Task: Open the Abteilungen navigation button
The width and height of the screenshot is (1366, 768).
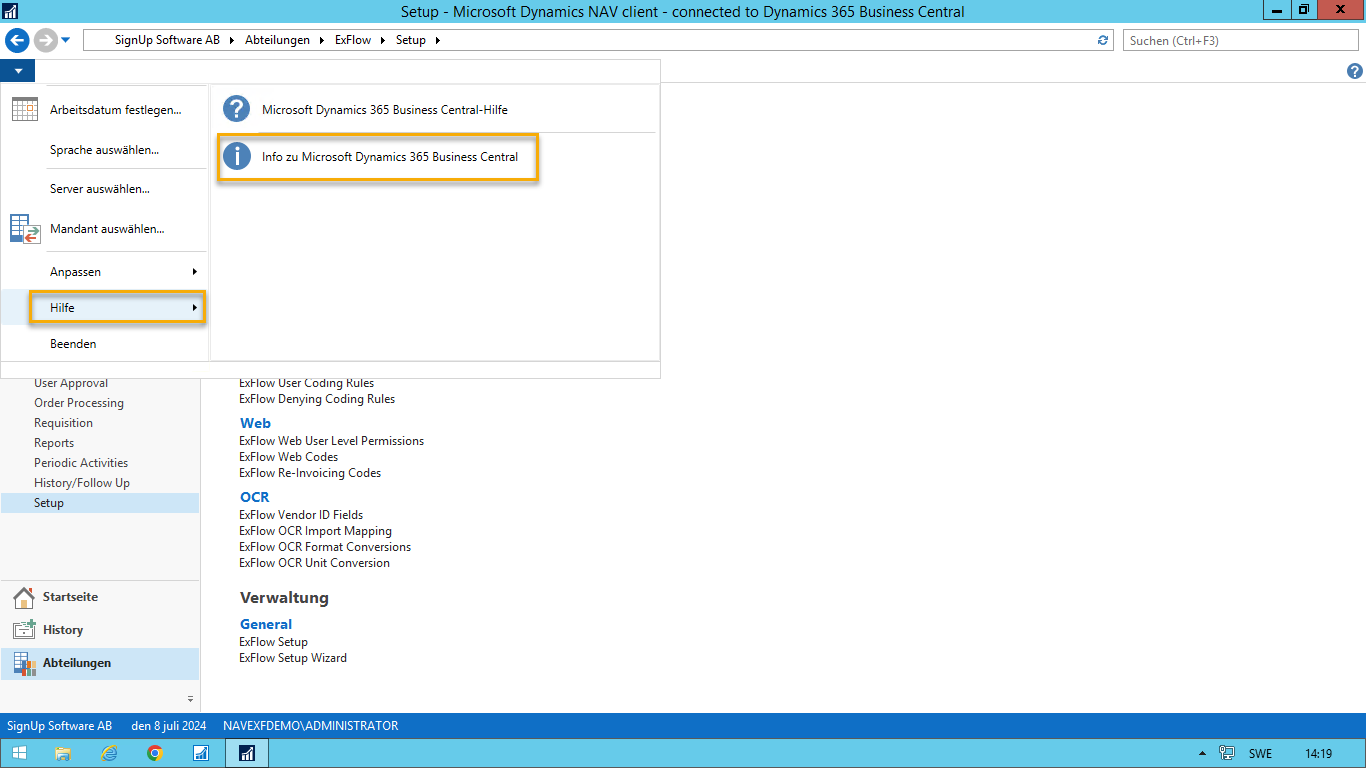Action: [x=100, y=663]
